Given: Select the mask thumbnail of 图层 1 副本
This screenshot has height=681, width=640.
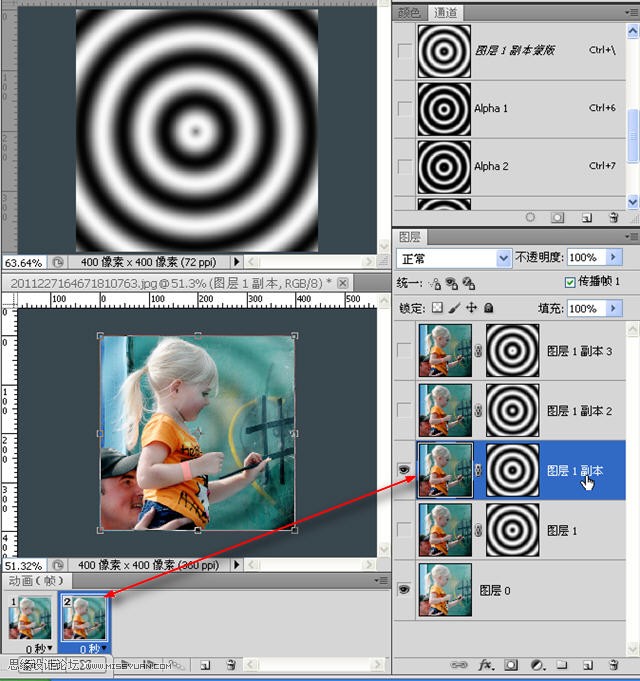Looking at the screenshot, I should (x=512, y=470).
